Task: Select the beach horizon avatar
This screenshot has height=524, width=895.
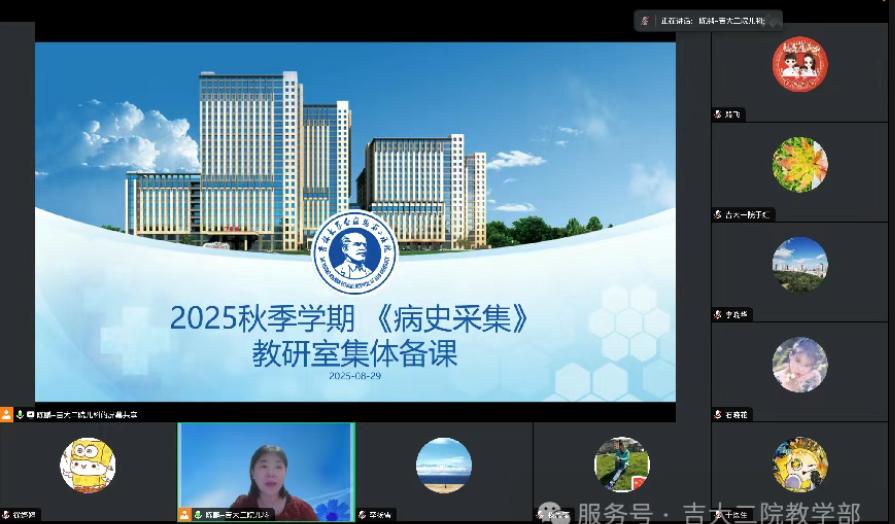Action: coord(444,465)
